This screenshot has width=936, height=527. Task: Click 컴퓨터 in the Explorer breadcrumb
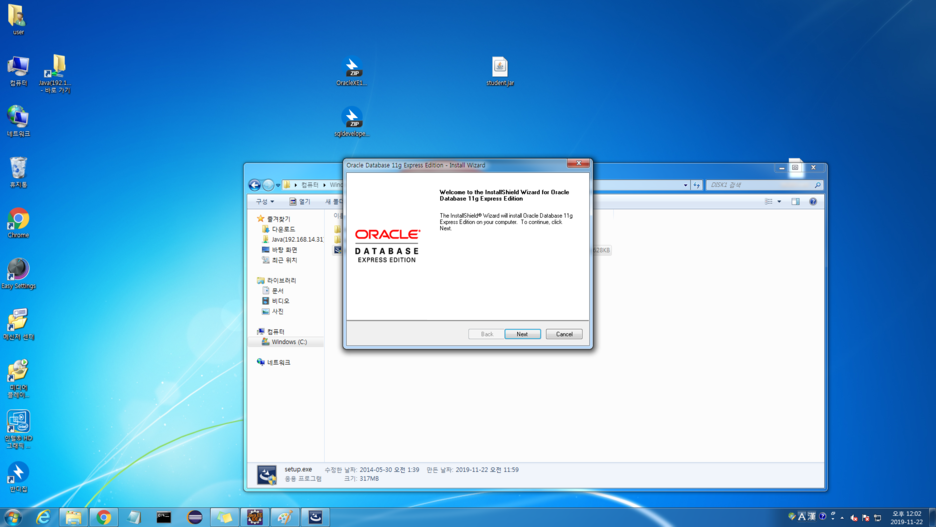309,185
